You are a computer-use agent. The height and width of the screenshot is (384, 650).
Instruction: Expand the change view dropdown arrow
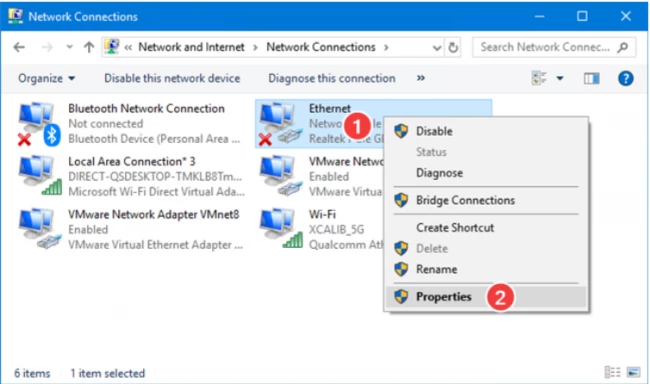(560, 78)
